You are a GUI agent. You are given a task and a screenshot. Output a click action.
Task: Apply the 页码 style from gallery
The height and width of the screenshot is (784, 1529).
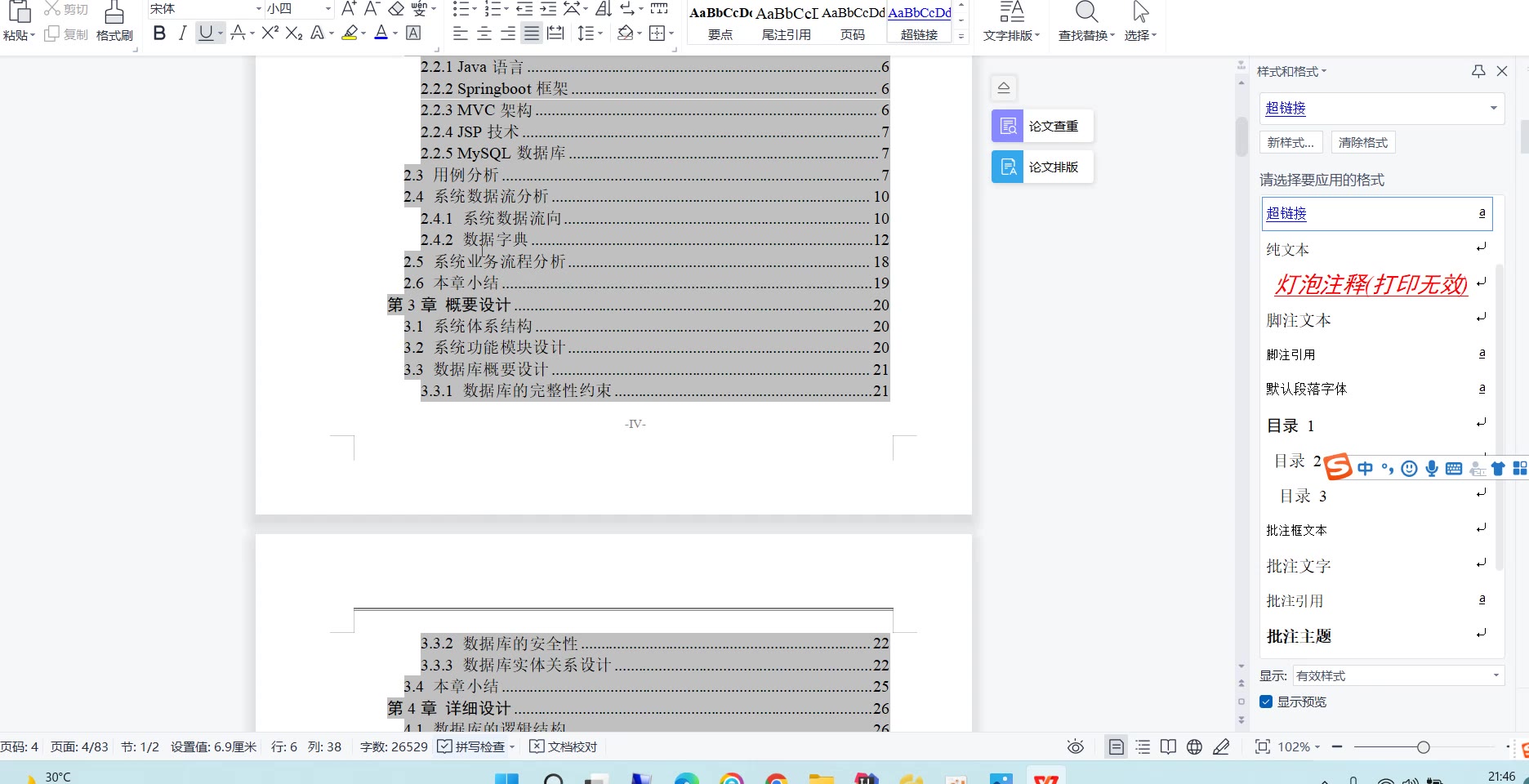point(853,22)
